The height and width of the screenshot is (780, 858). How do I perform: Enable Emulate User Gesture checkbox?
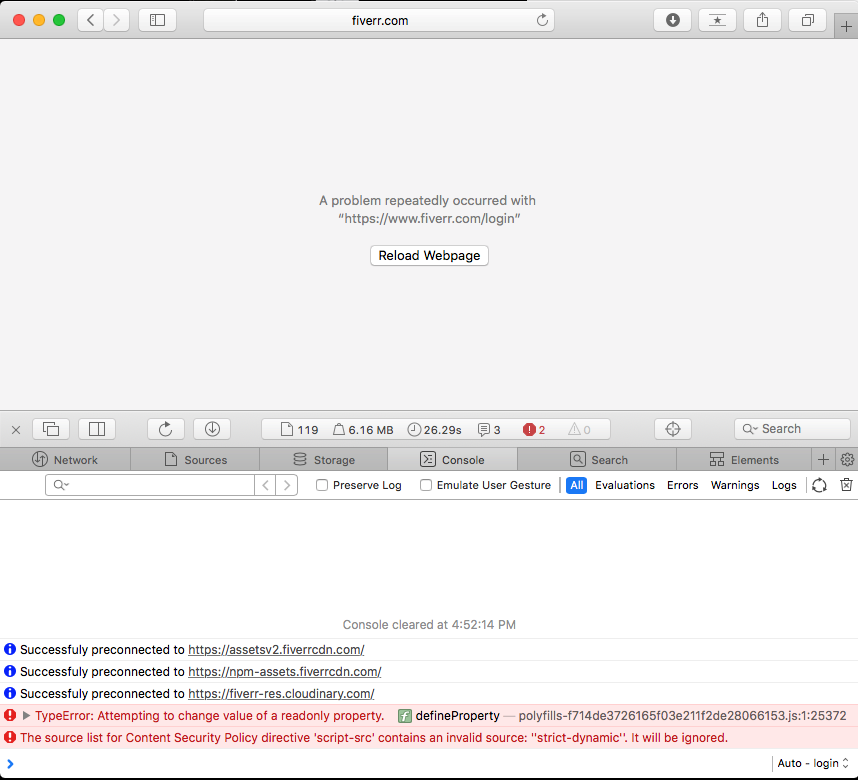coord(426,485)
